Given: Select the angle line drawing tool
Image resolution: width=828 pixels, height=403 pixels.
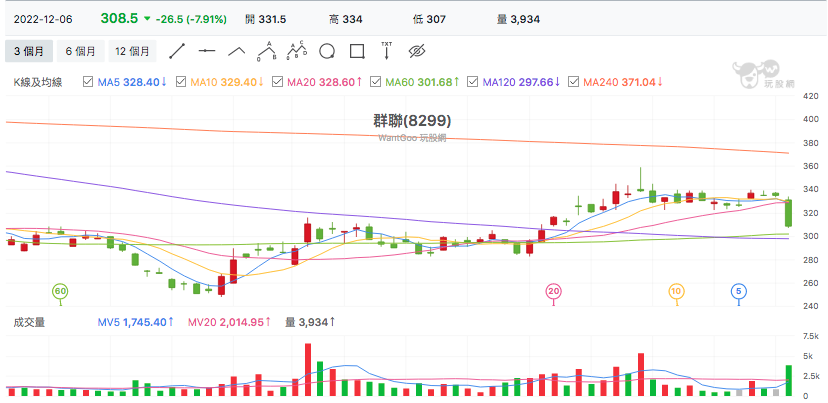Looking at the screenshot, I should tap(237, 51).
